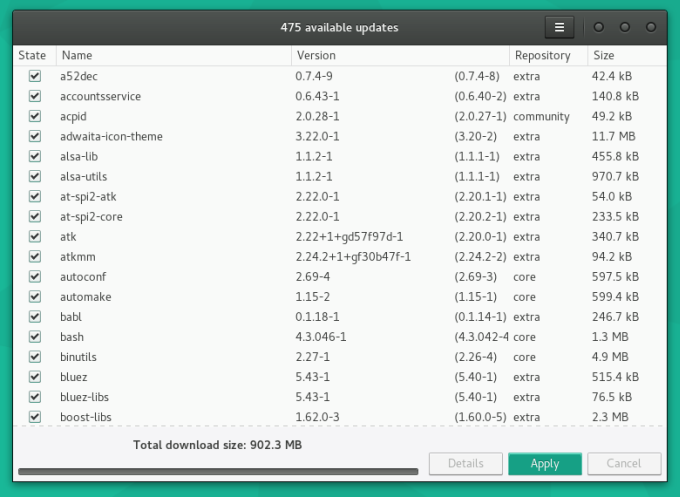The width and height of the screenshot is (680, 497).
Task: Click the Cancel button
Action: [x=624, y=464]
